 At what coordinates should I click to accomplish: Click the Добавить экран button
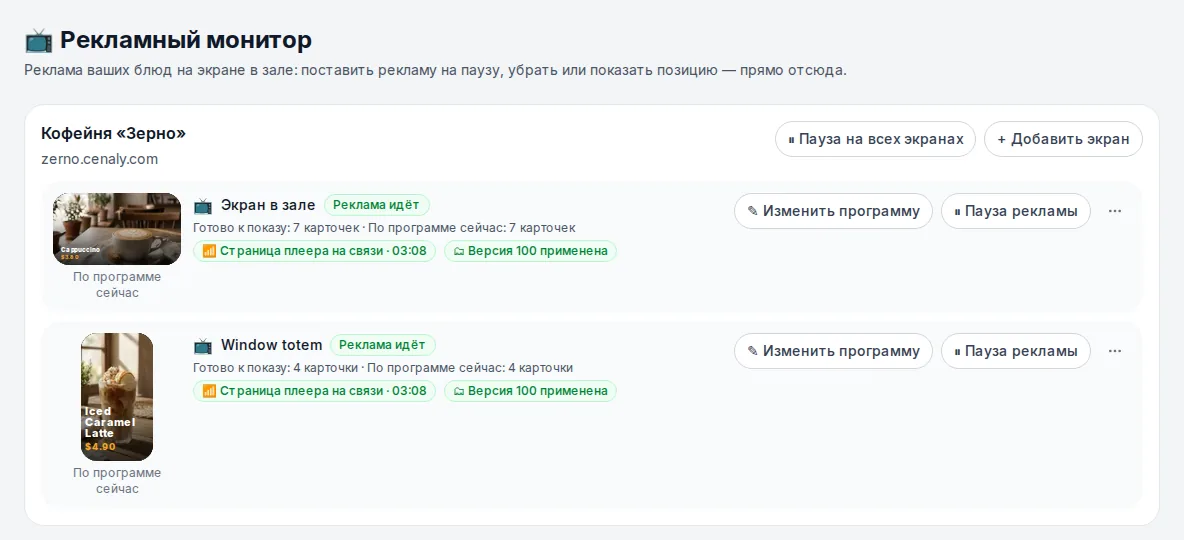tap(1063, 139)
